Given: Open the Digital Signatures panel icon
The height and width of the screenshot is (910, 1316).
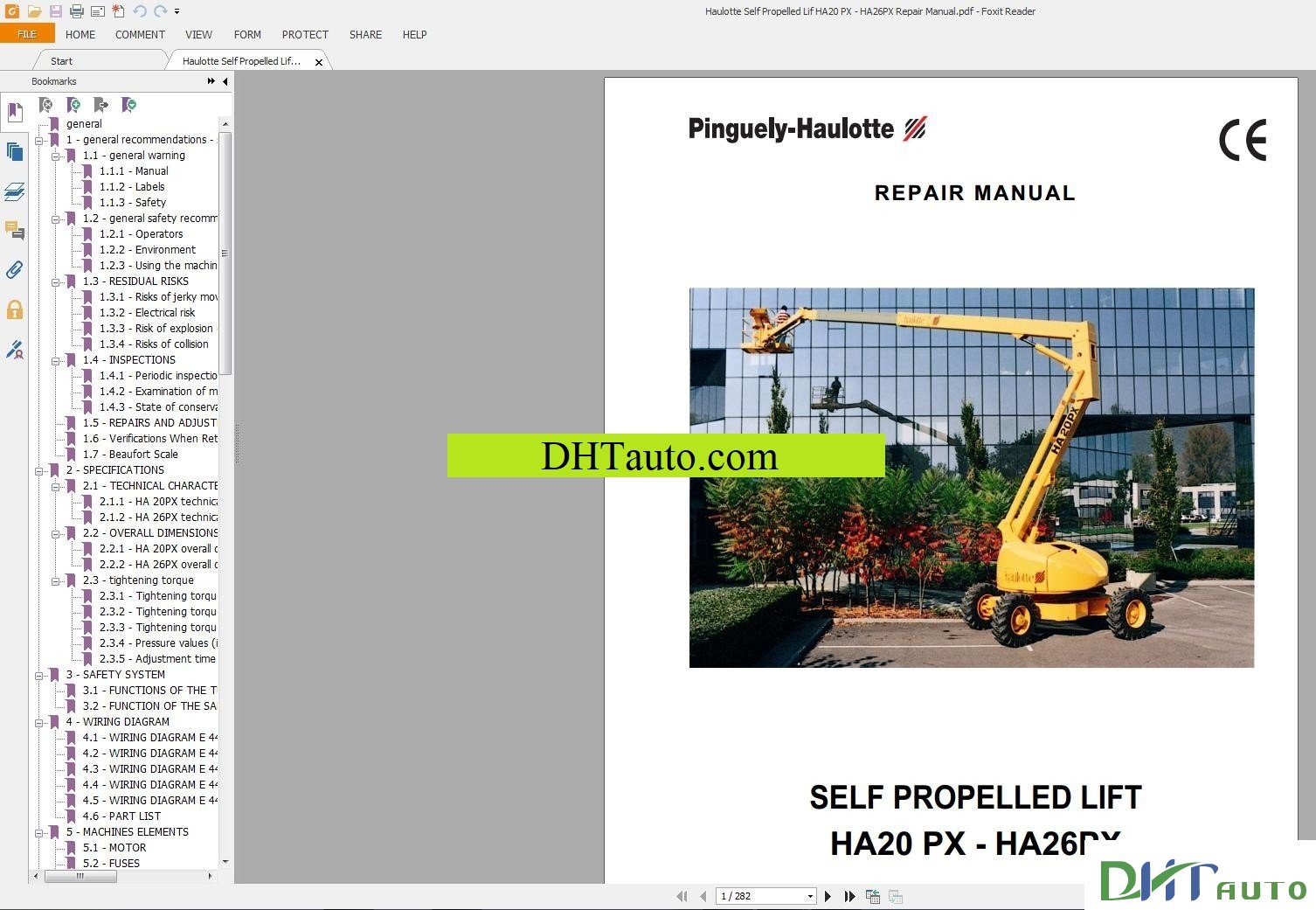Looking at the screenshot, I should coord(15,350).
